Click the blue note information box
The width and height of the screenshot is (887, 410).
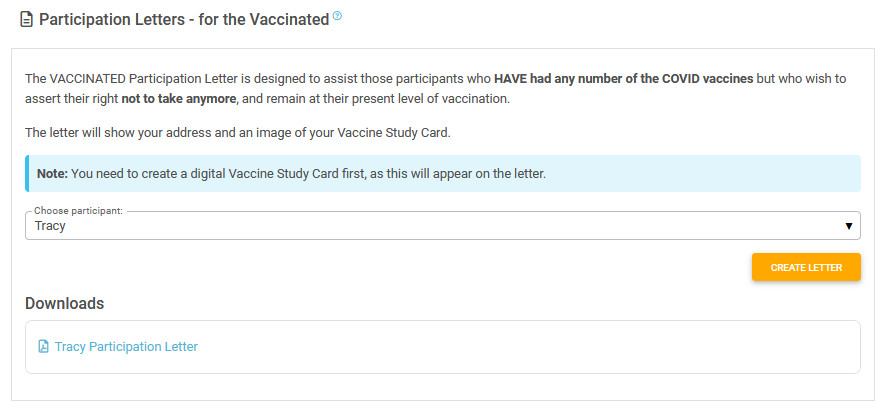pyautogui.click(x=443, y=174)
